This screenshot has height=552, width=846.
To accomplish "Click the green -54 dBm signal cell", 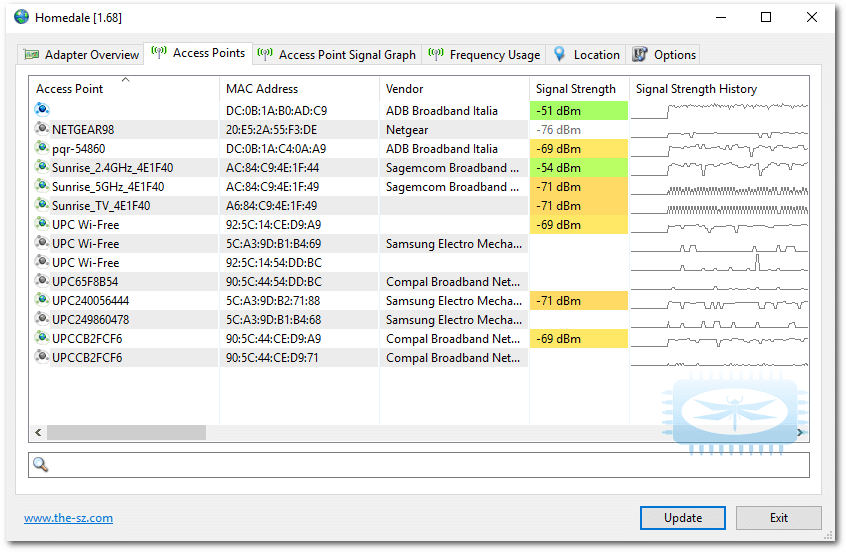I will pyautogui.click(x=579, y=168).
